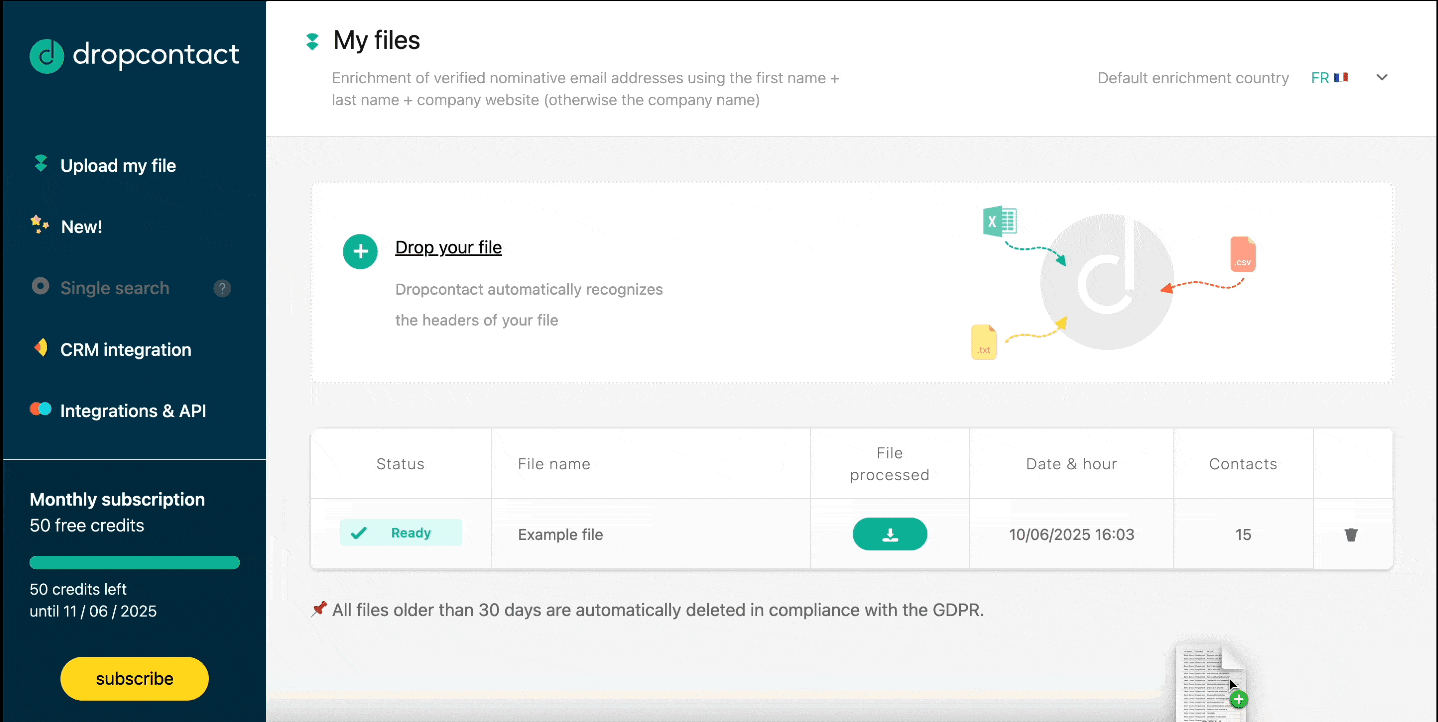Click the monthly credits progress bar

[x=135, y=562]
